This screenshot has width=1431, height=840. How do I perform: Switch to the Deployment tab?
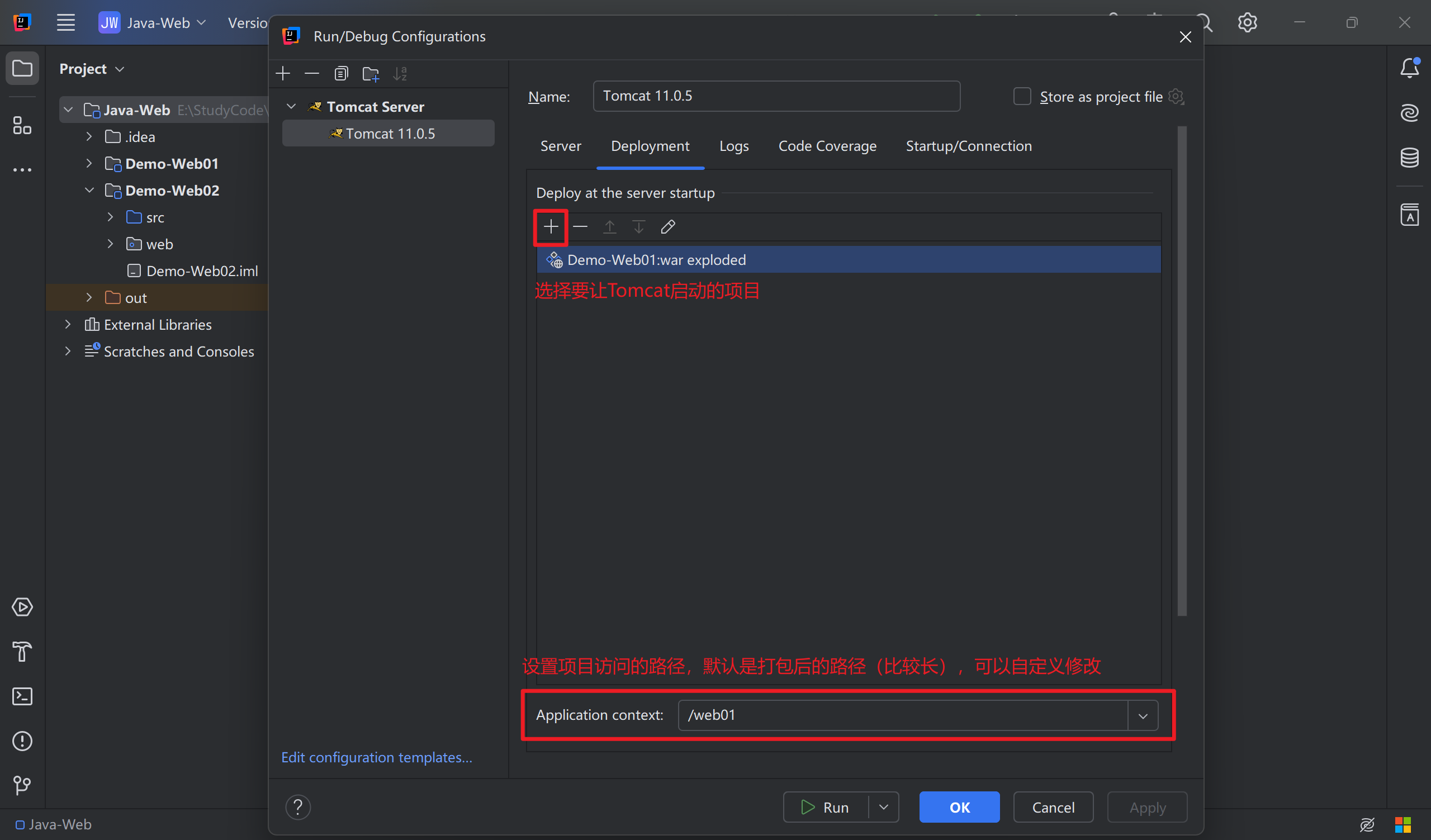650,146
